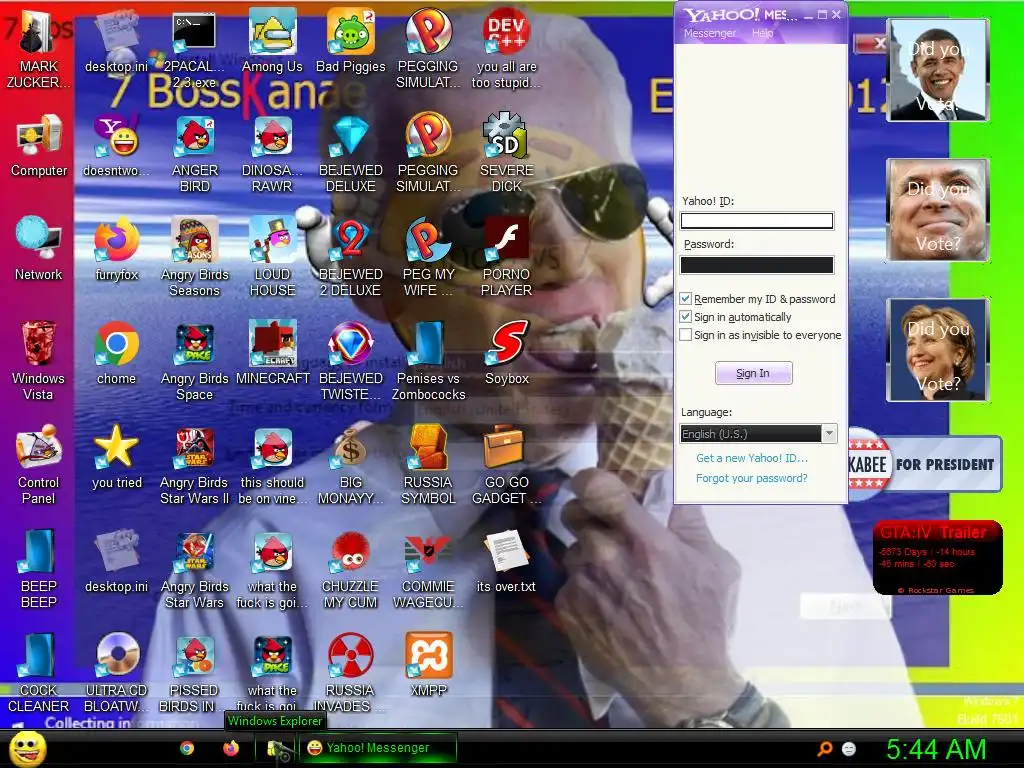Click the FOR PRESIDENT banner gadget

tap(925, 464)
